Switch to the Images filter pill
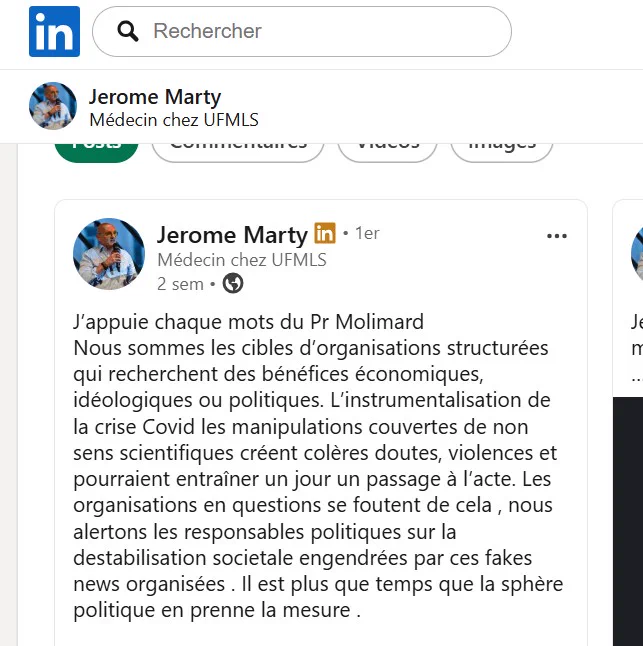Viewport: 643px width, 646px height. (x=502, y=153)
